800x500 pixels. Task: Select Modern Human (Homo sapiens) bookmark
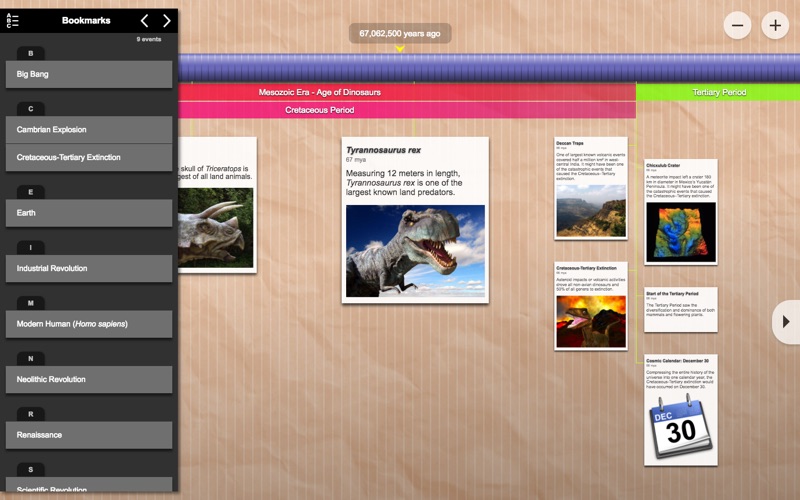89,324
